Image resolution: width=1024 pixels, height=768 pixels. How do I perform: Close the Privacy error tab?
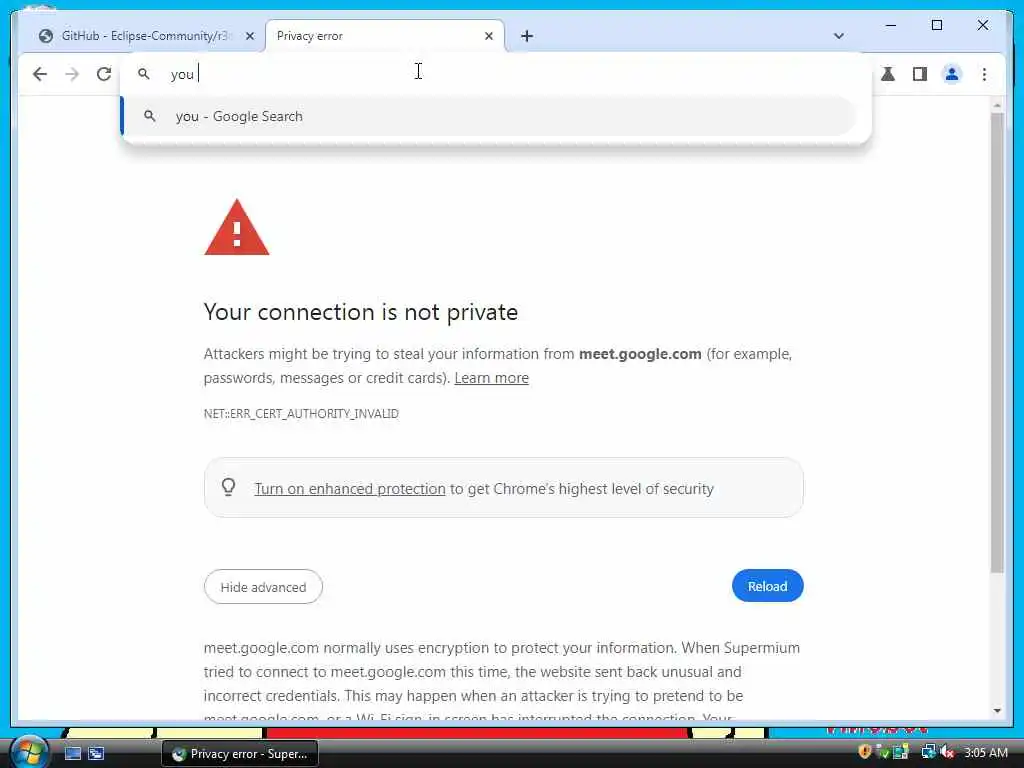488,36
